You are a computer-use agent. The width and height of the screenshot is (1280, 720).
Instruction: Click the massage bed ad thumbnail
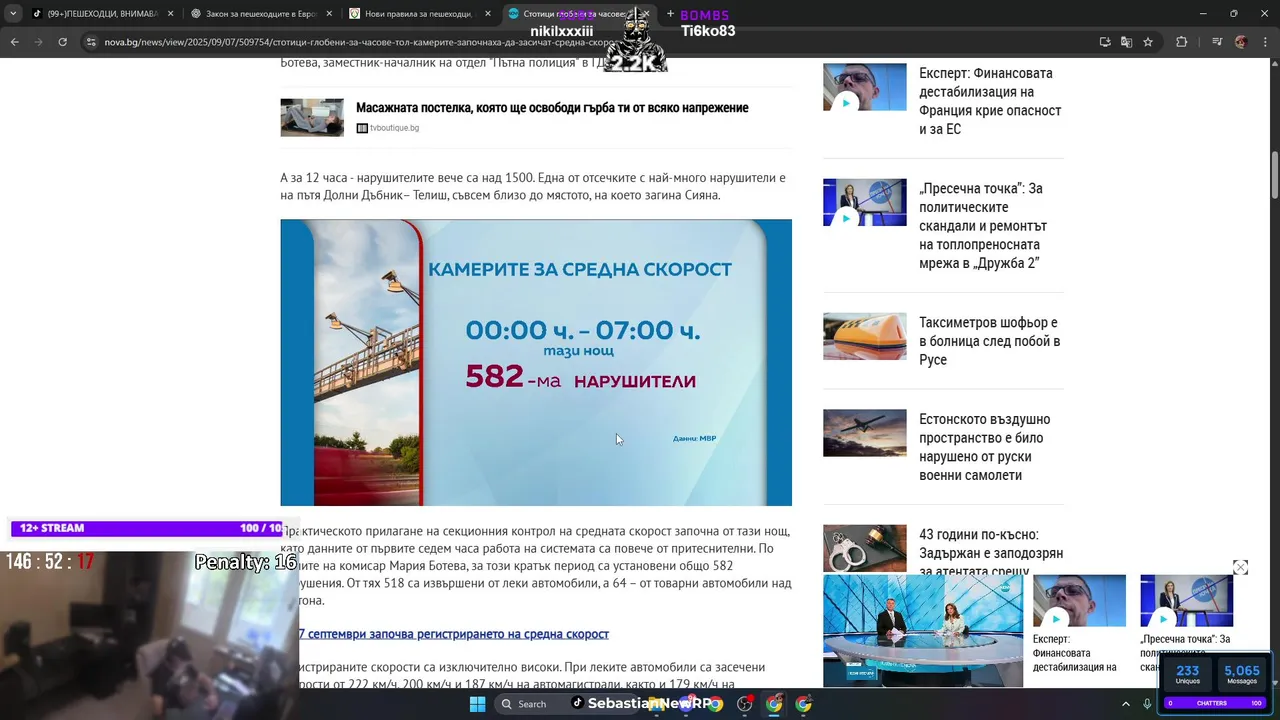pyautogui.click(x=312, y=117)
